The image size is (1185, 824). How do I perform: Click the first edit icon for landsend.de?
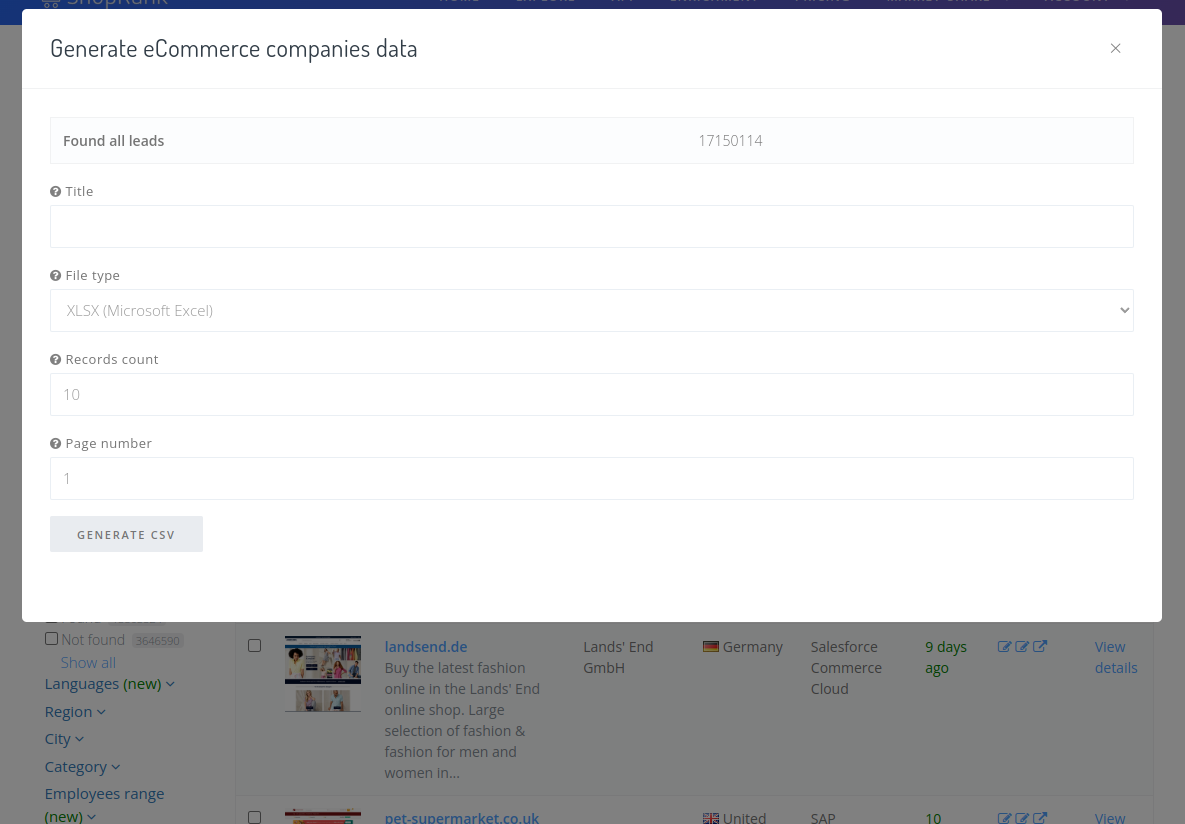pyautogui.click(x=1004, y=647)
